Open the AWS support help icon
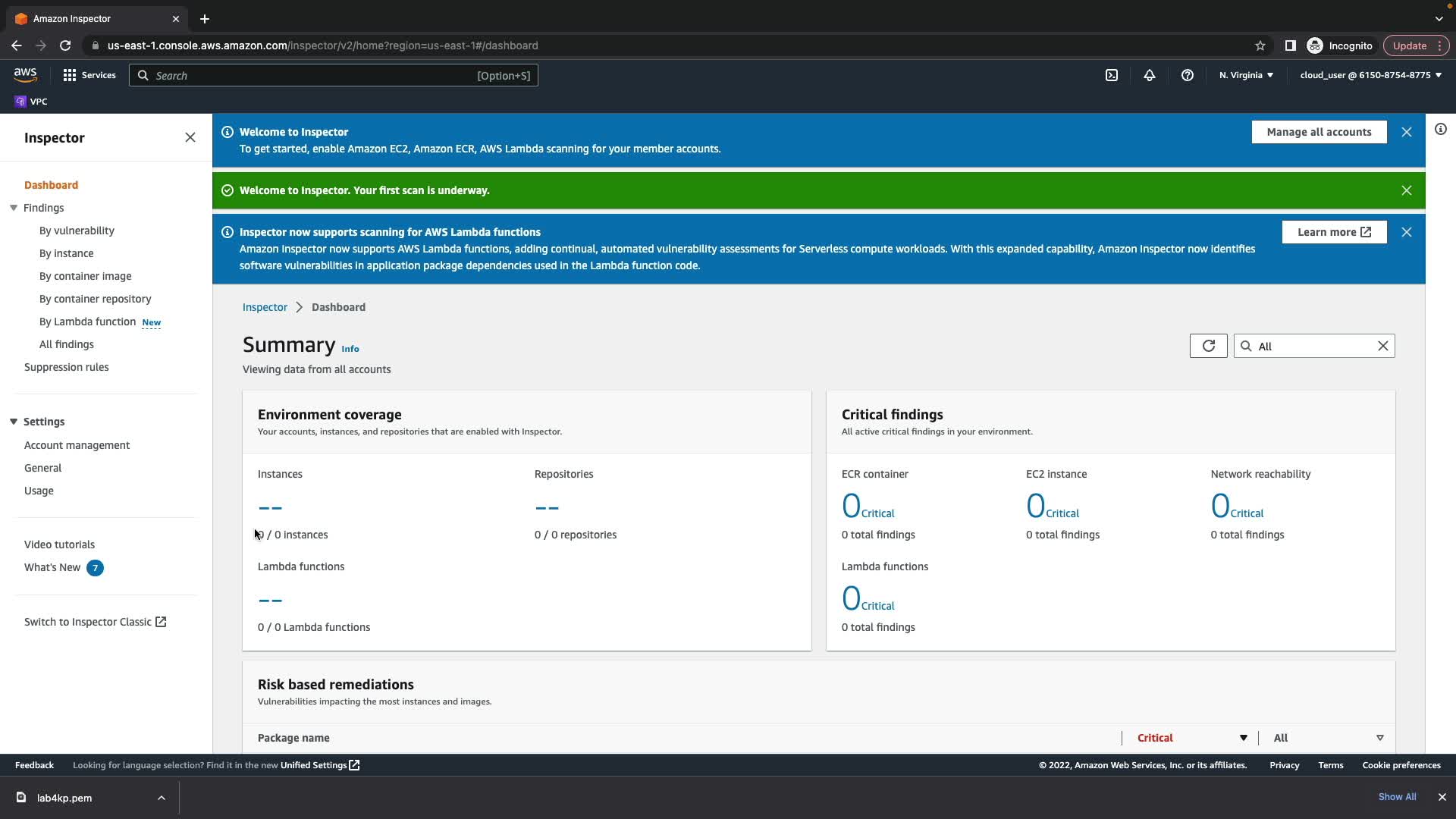 [x=1188, y=75]
